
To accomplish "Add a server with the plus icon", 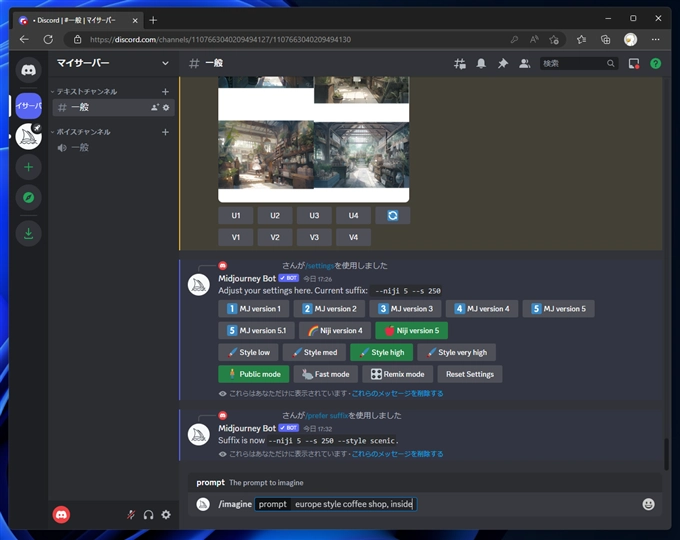I will point(29,167).
